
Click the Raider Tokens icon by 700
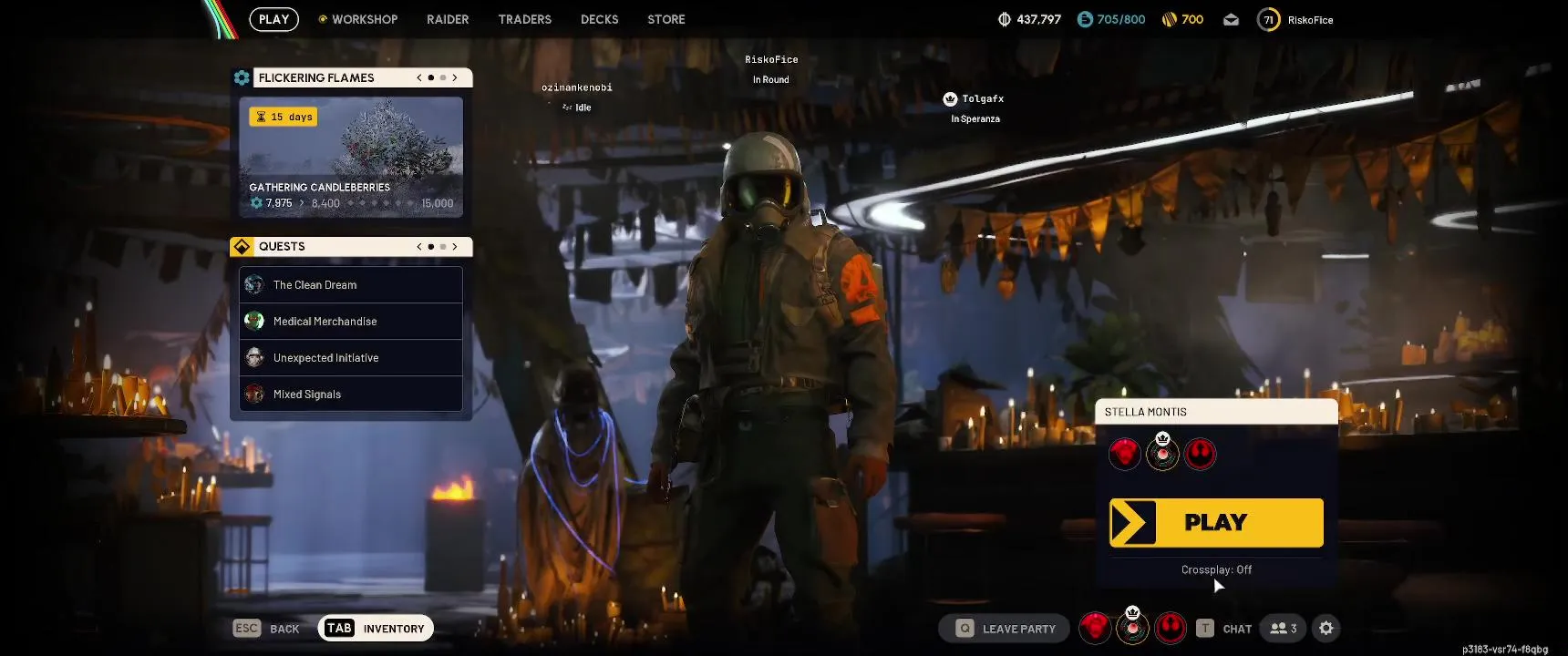tap(1170, 19)
